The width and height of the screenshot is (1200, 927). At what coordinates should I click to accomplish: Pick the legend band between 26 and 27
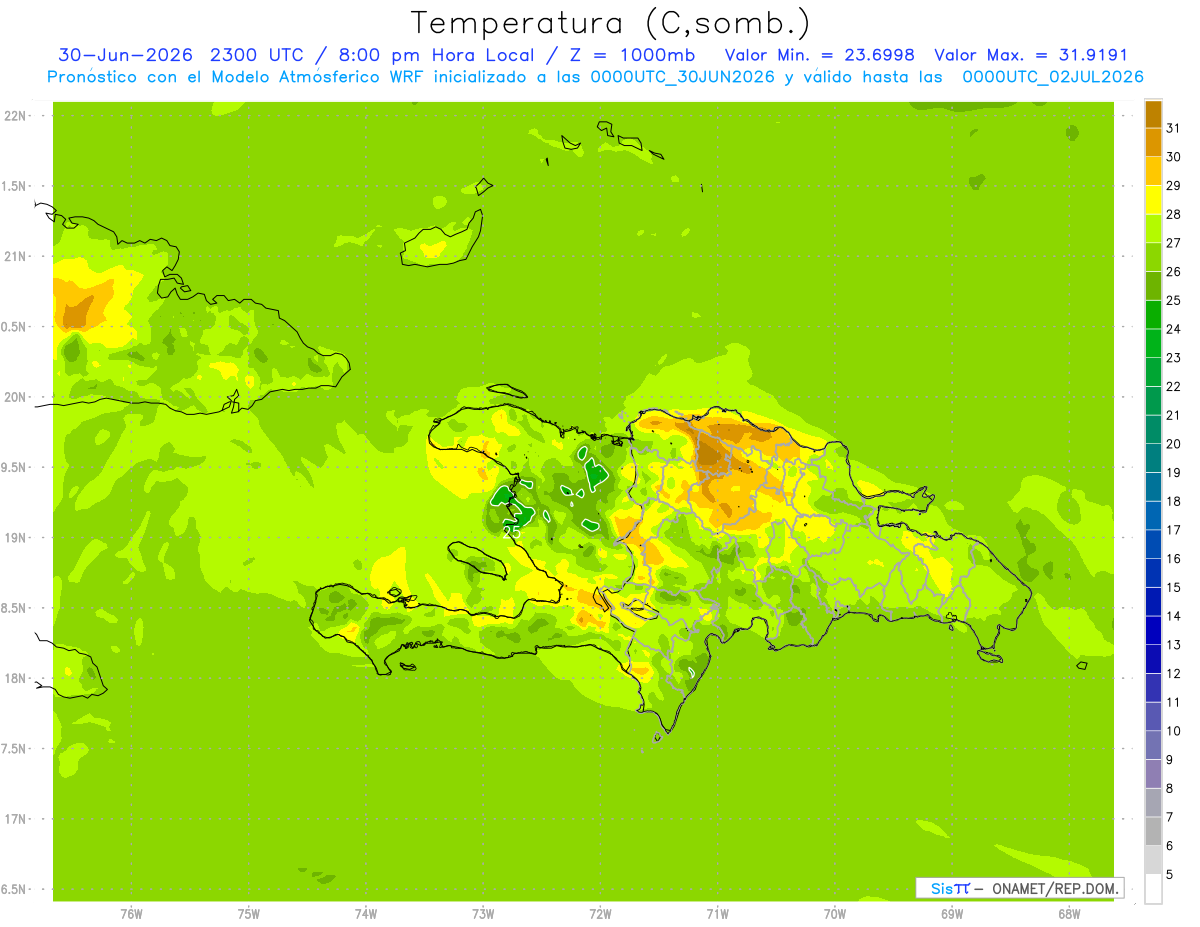pyautogui.click(x=1153, y=257)
